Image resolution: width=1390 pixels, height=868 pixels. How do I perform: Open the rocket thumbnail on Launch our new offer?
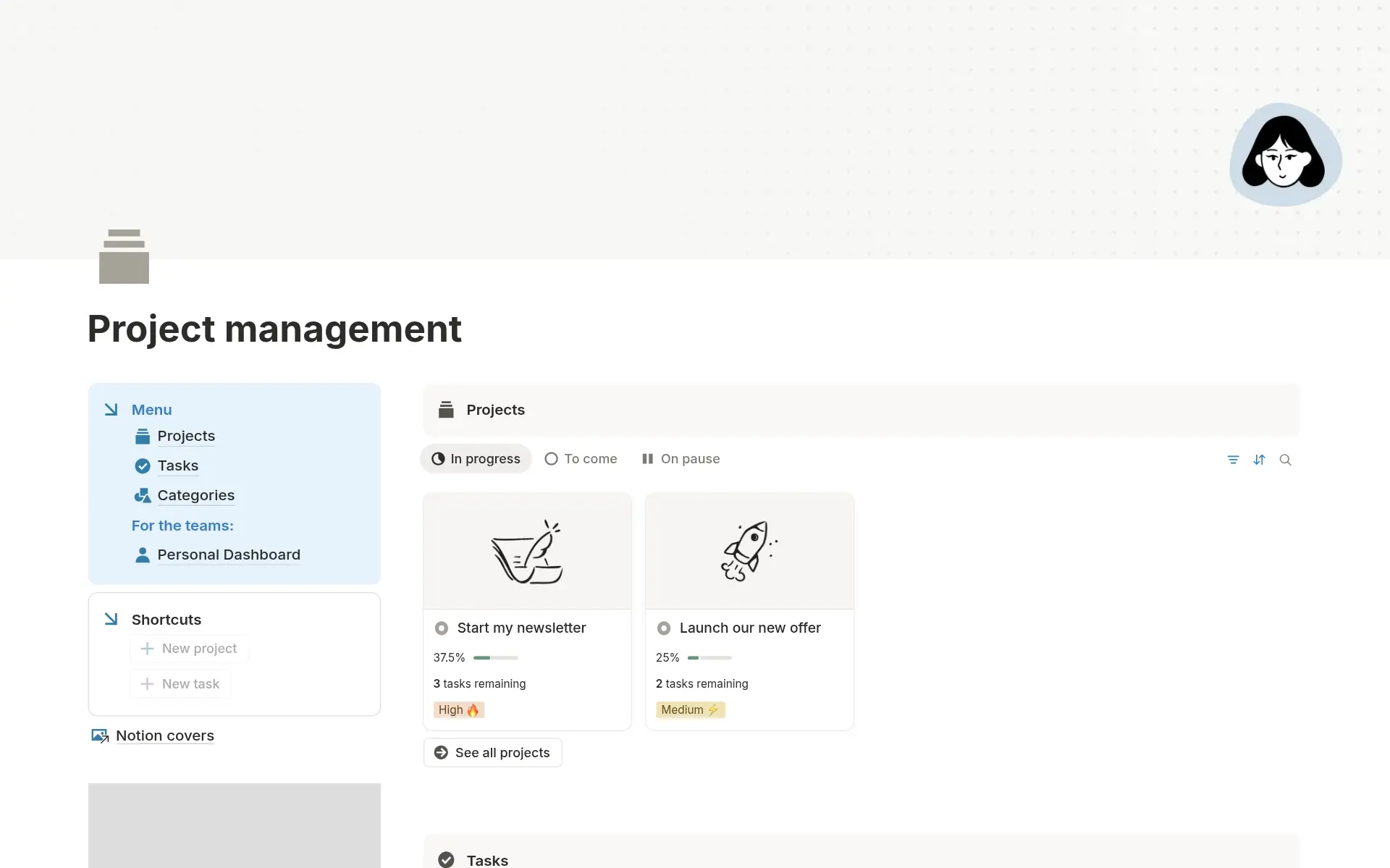[x=749, y=550]
